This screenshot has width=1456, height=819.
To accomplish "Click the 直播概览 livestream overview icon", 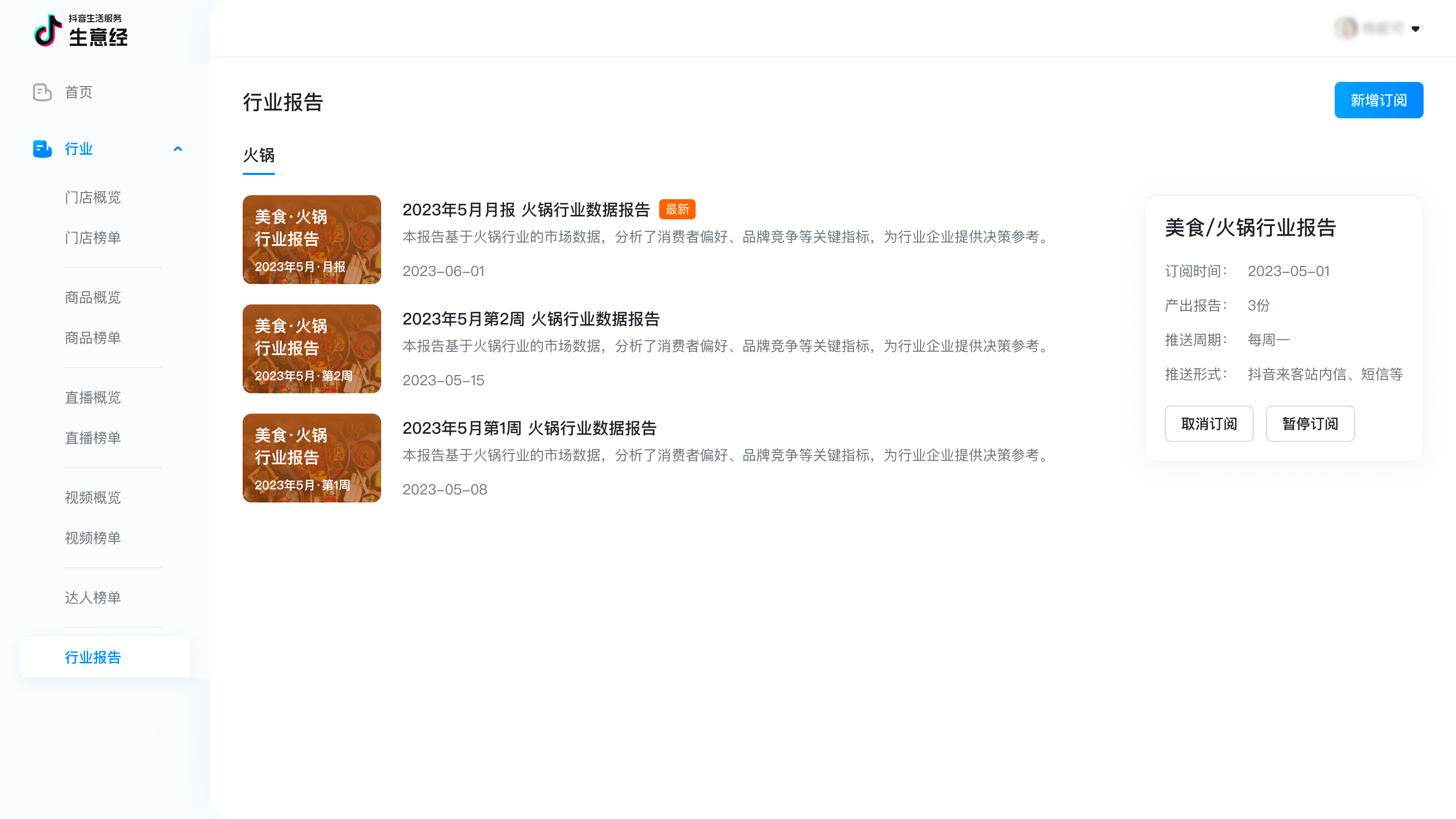I will point(93,397).
